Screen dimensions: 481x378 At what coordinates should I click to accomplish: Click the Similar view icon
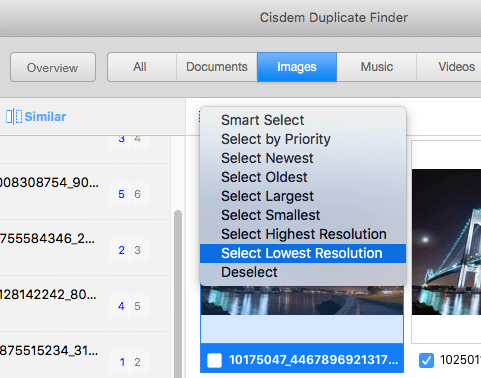(x=14, y=117)
